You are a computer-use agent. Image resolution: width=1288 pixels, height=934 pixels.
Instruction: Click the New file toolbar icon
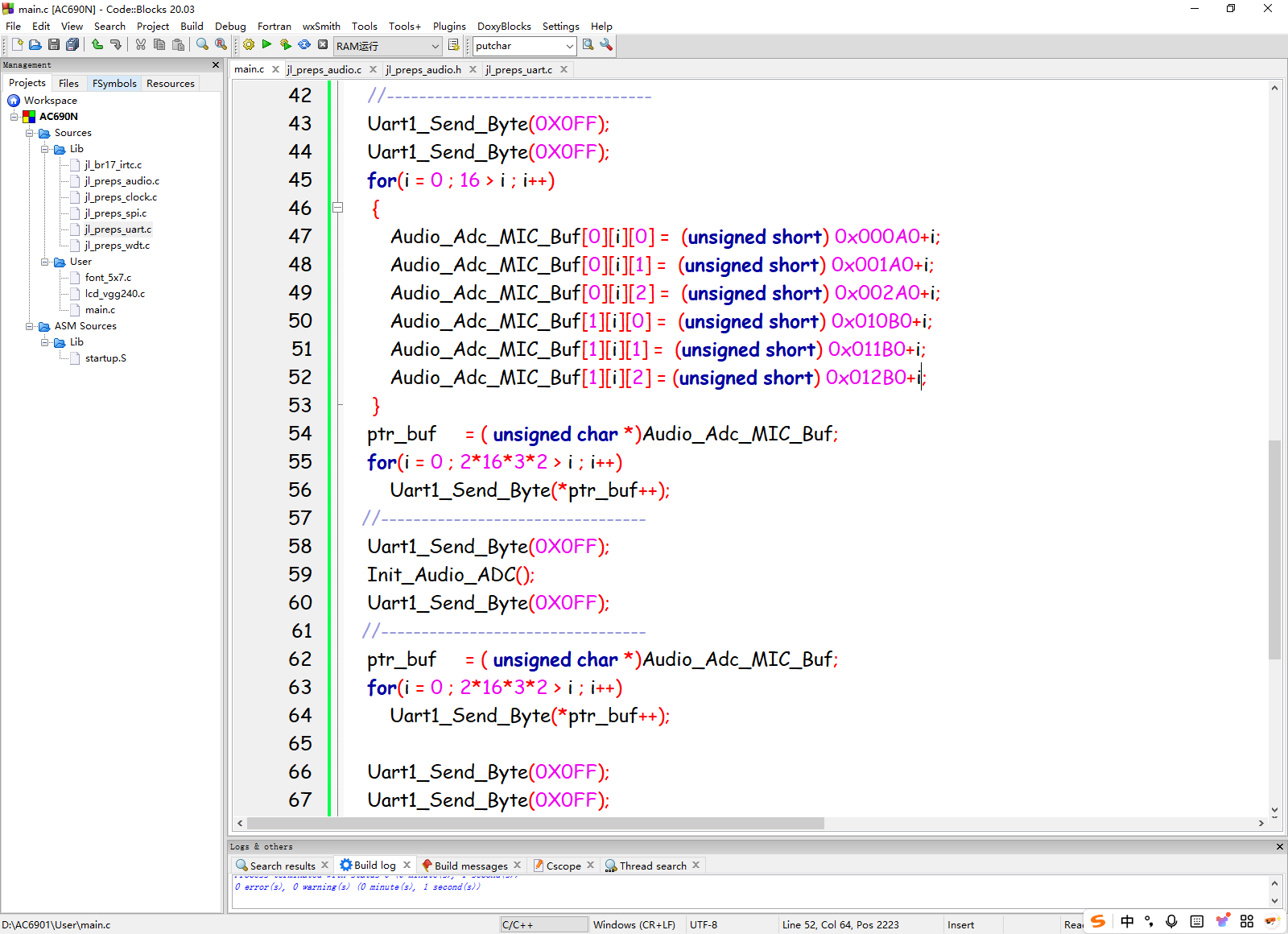(x=17, y=45)
